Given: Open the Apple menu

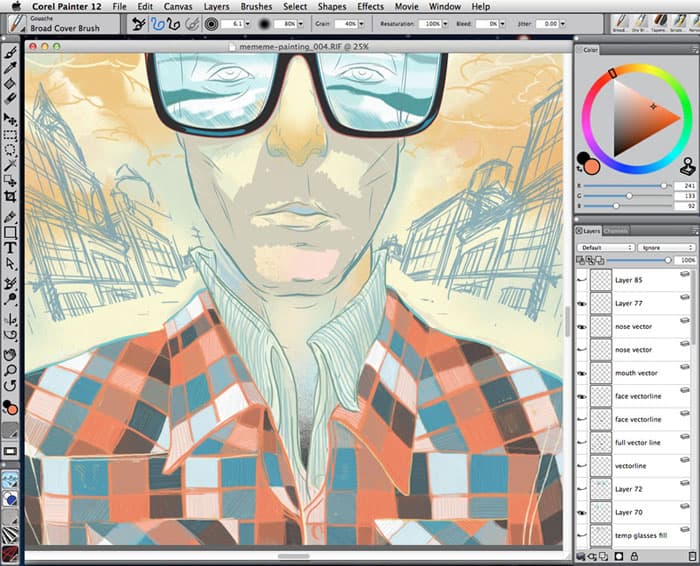Looking at the screenshot, I should pos(16,6).
